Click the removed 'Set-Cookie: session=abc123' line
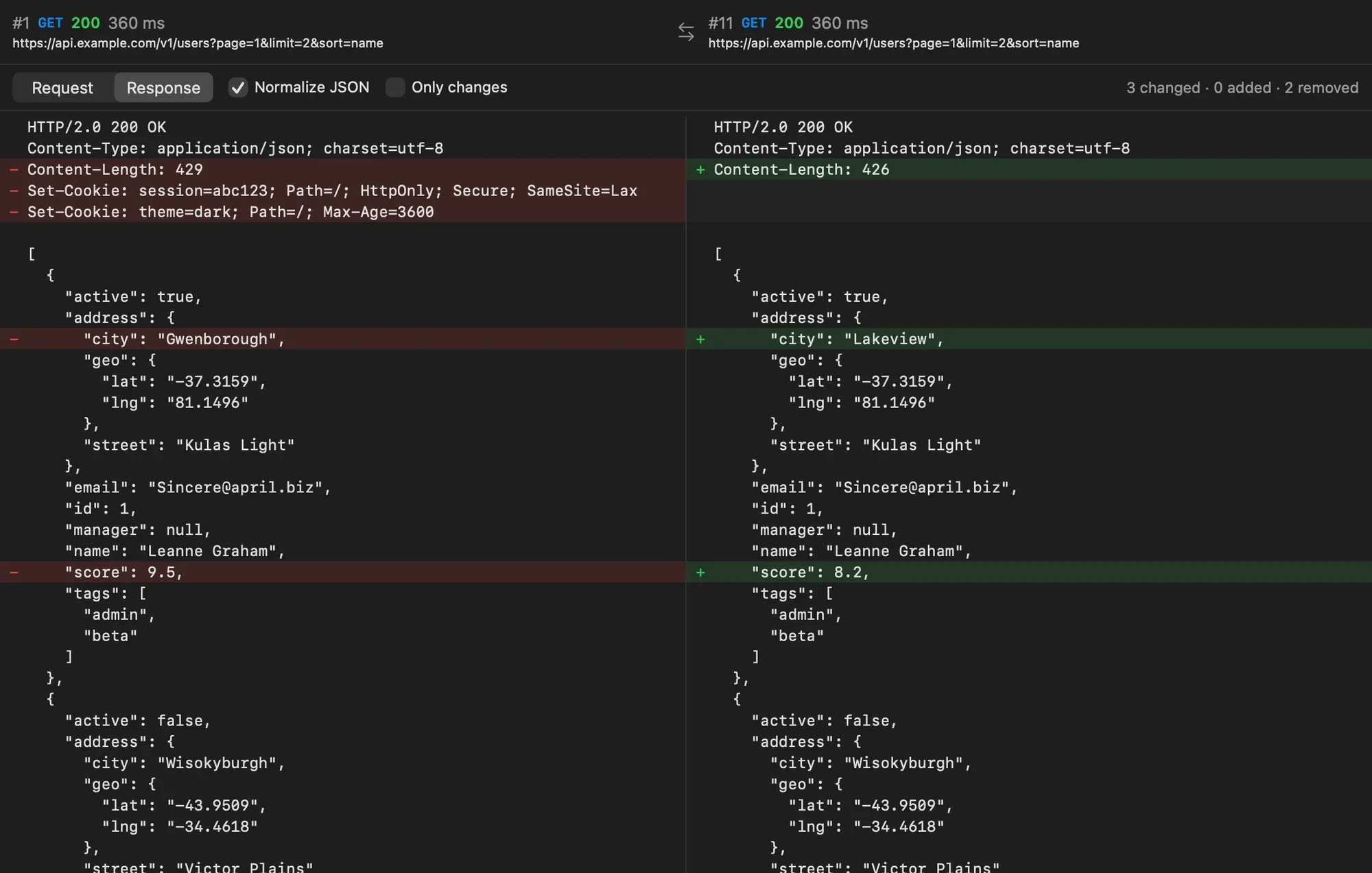This screenshot has height=873, width=1372. (343, 191)
